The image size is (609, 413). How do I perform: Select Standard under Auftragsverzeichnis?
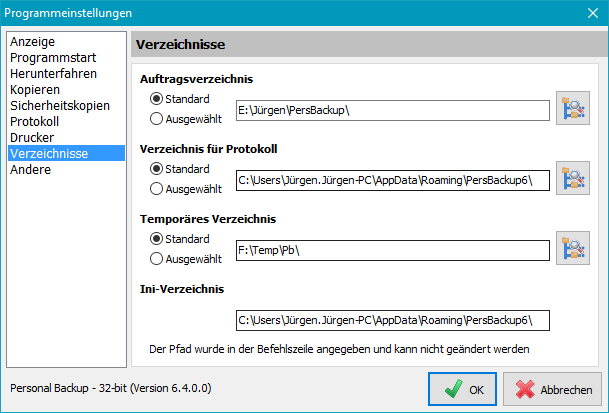point(179,99)
